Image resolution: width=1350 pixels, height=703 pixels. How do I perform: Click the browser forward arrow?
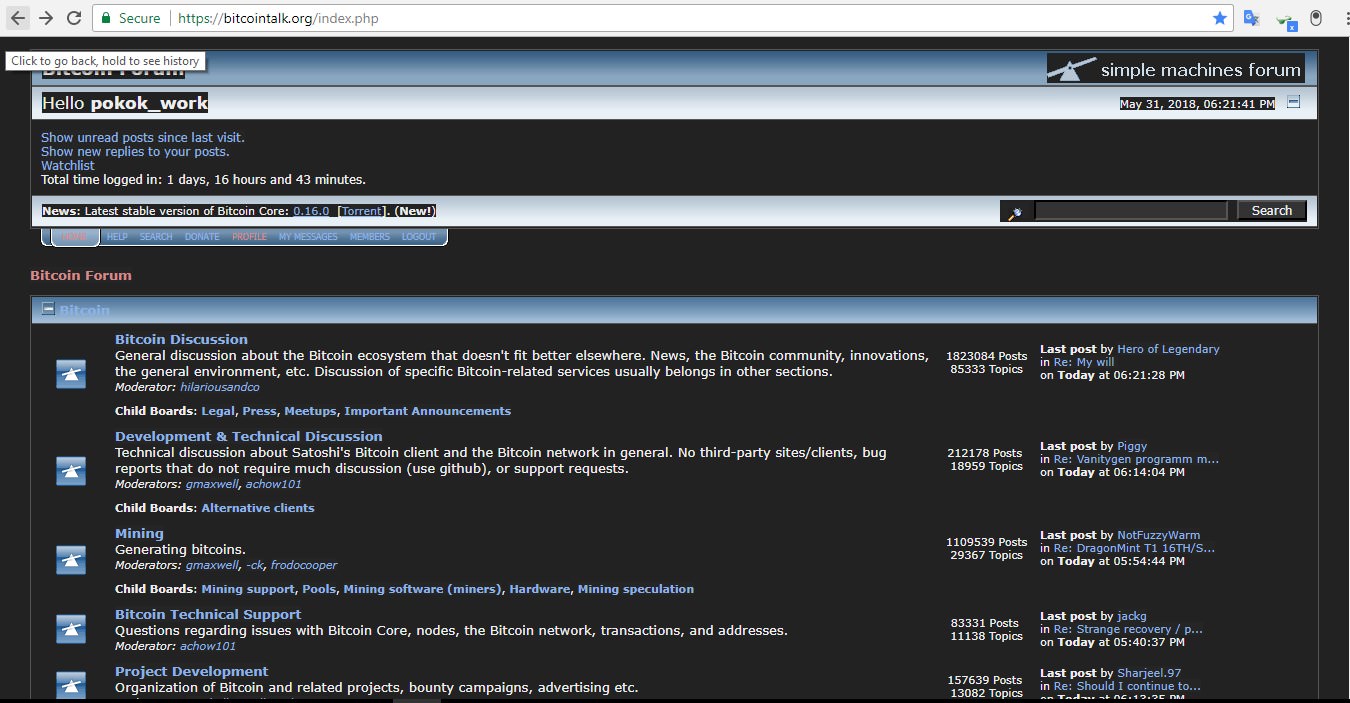point(46,18)
